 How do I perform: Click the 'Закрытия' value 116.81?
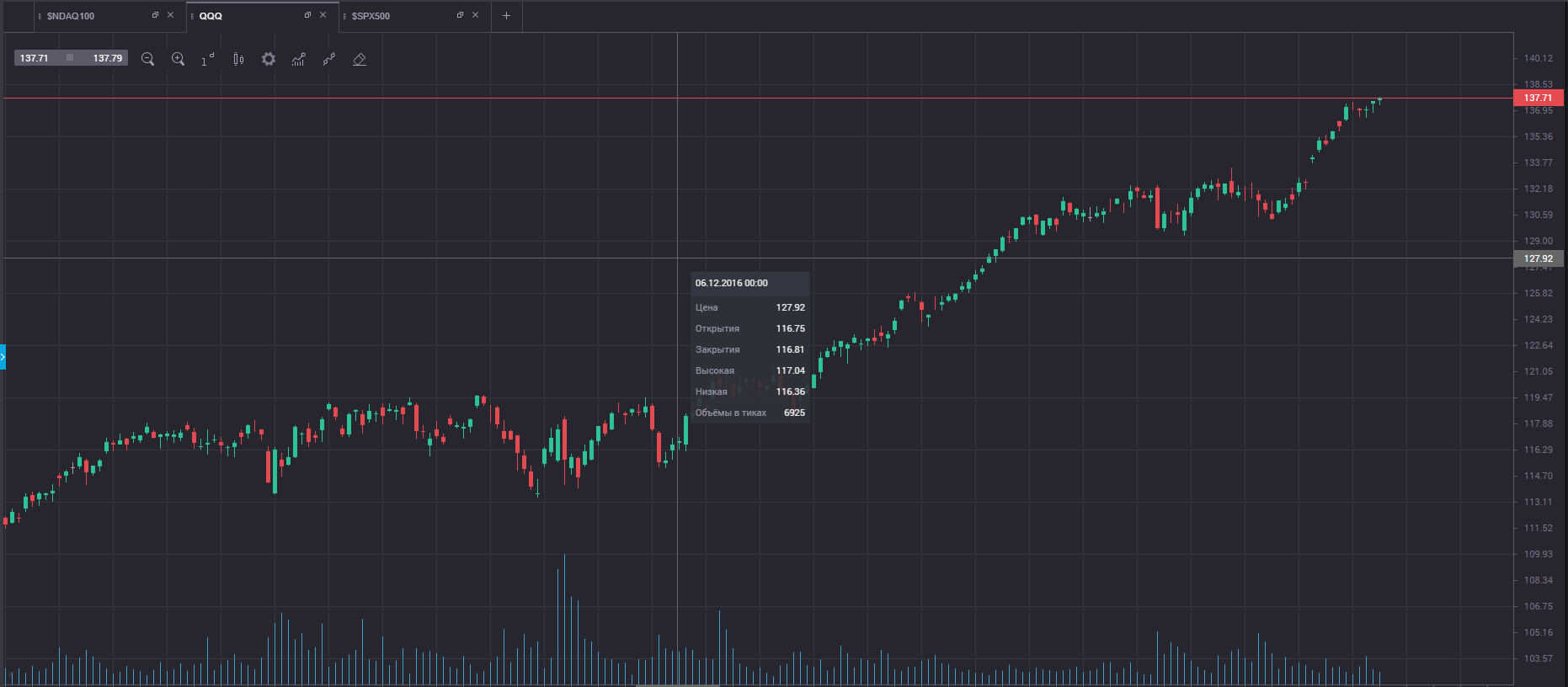[x=791, y=349]
